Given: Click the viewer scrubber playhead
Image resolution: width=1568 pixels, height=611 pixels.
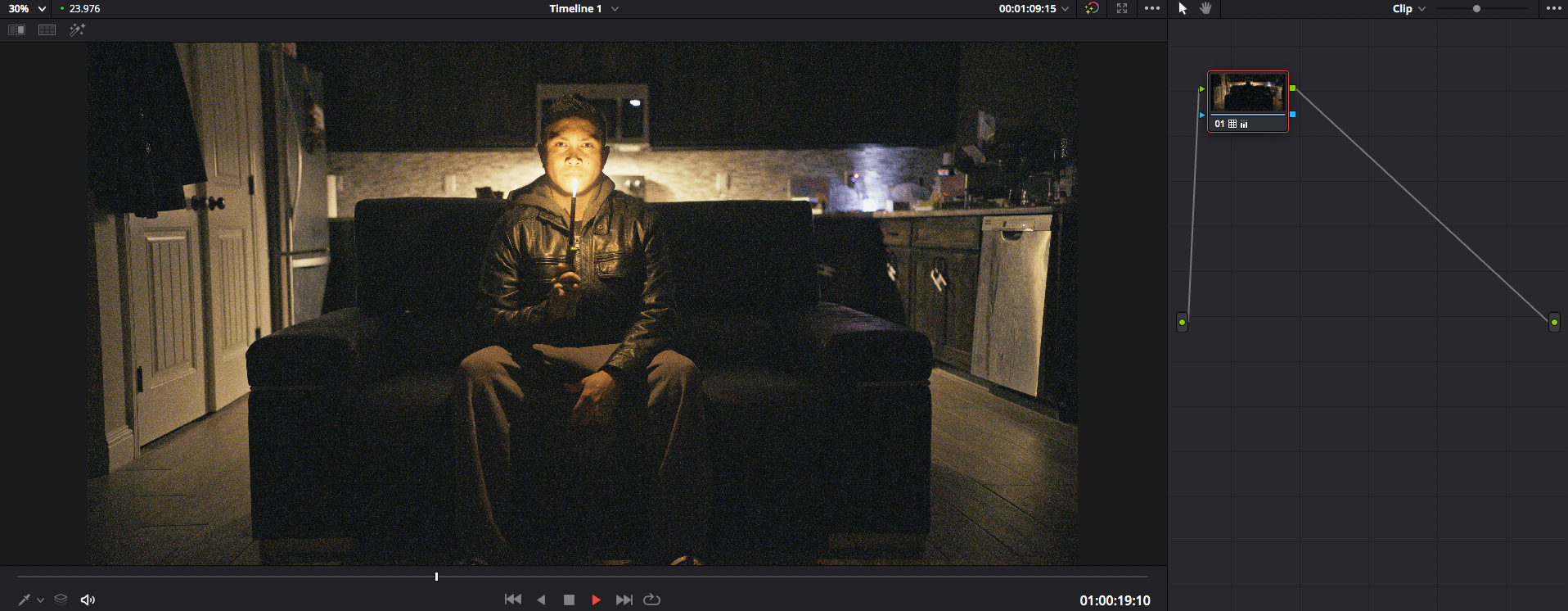Looking at the screenshot, I should (436, 577).
